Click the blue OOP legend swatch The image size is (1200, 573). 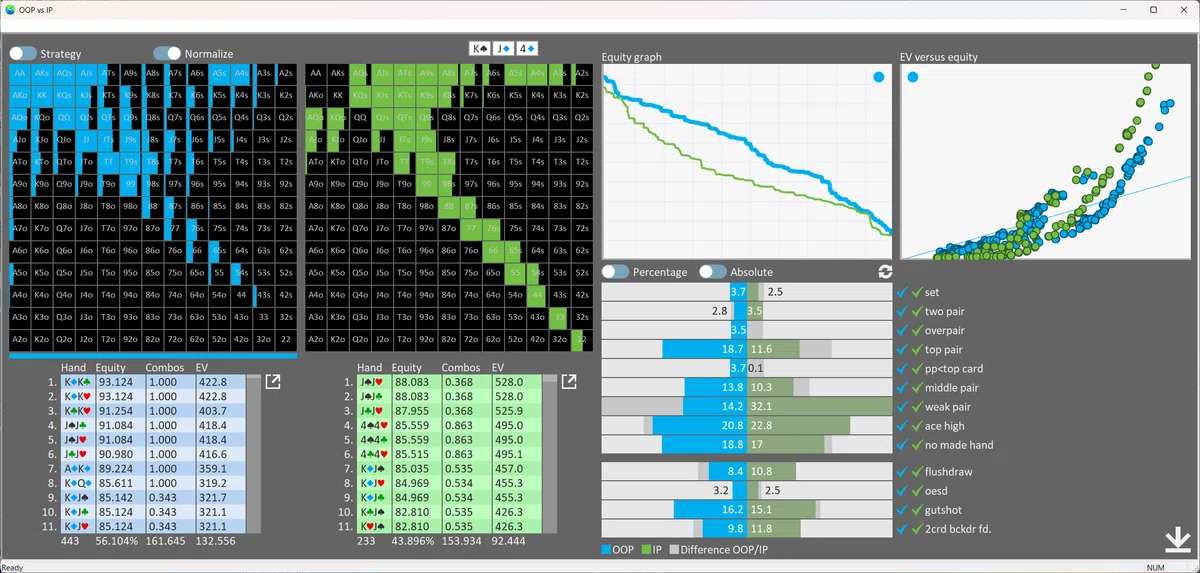[607, 549]
